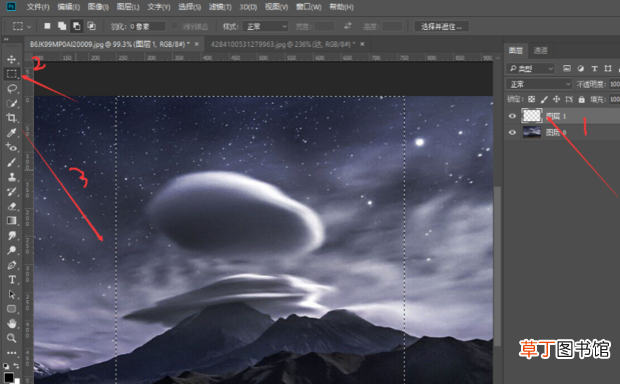Open the 图层(L) menu
The image size is (620, 384).
pos(128,7)
